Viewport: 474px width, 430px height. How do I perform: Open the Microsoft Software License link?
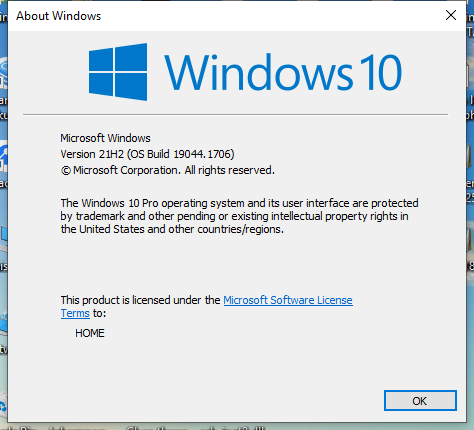pos(288,300)
